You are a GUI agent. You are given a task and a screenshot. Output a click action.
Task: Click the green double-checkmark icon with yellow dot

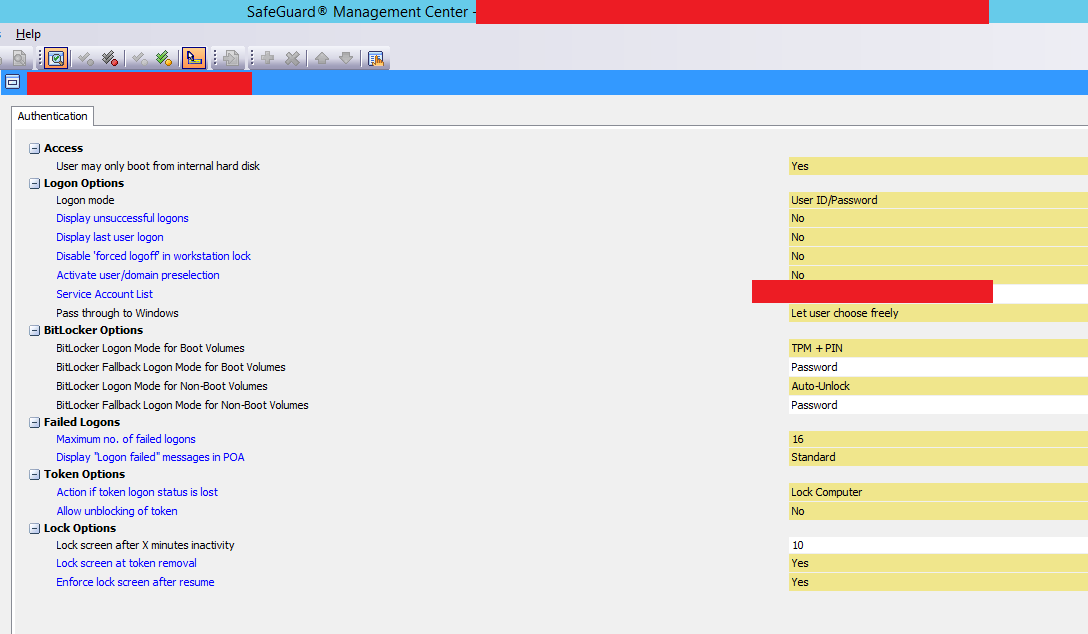pyautogui.click(x=164, y=58)
